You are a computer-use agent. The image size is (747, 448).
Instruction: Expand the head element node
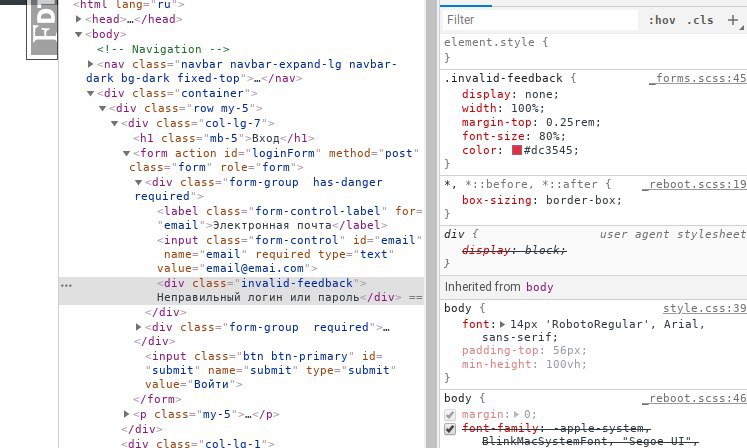[x=79, y=19]
